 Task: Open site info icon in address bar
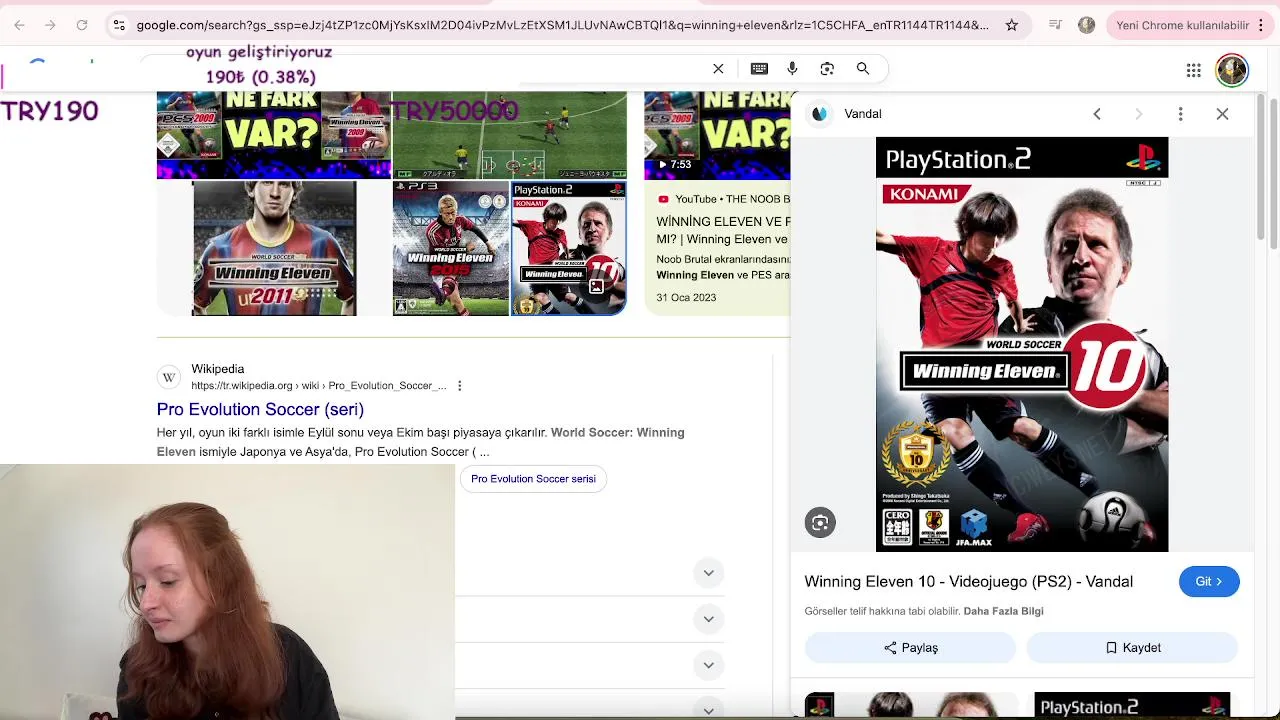[119, 25]
